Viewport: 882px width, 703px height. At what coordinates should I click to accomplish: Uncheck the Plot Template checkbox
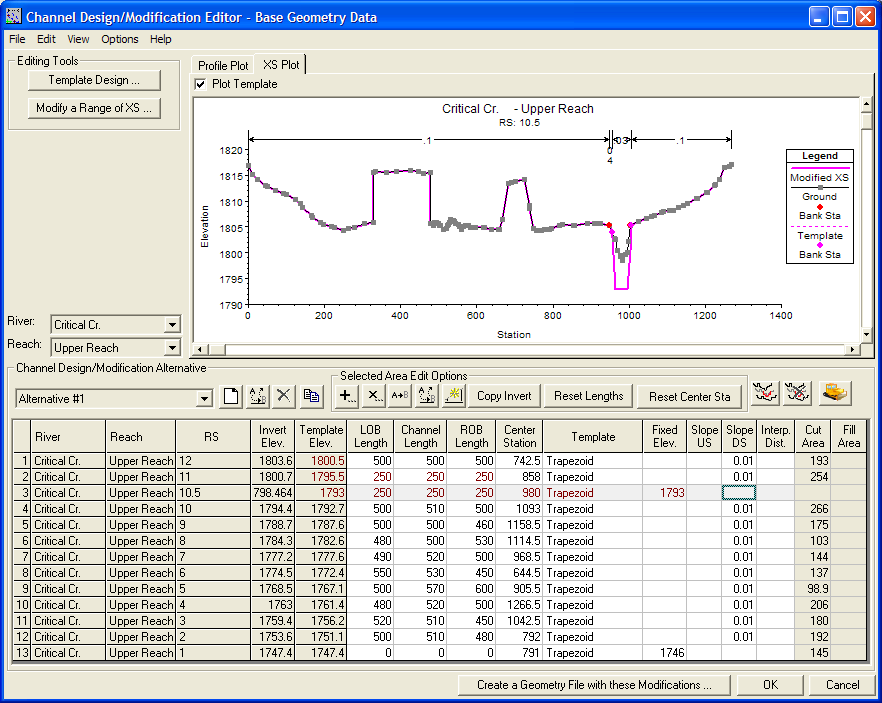[x=201, y=84]
